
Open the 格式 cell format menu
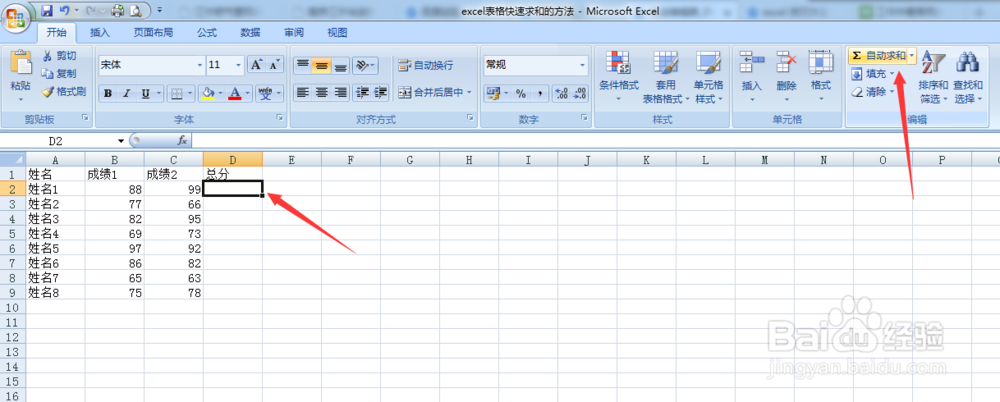click(x=820, y=77)
